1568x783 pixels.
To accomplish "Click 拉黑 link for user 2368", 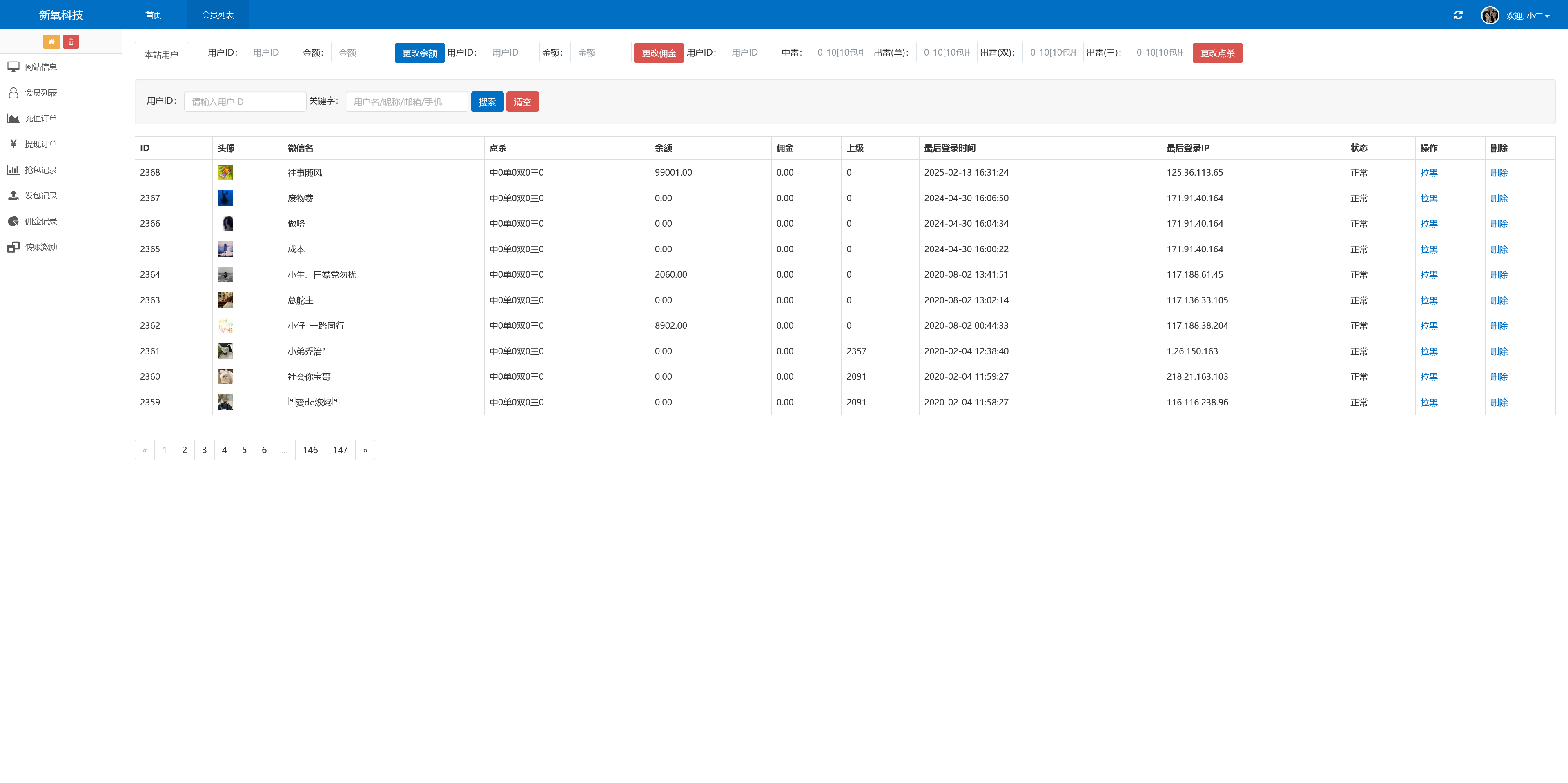I will tap(1428, 173).
